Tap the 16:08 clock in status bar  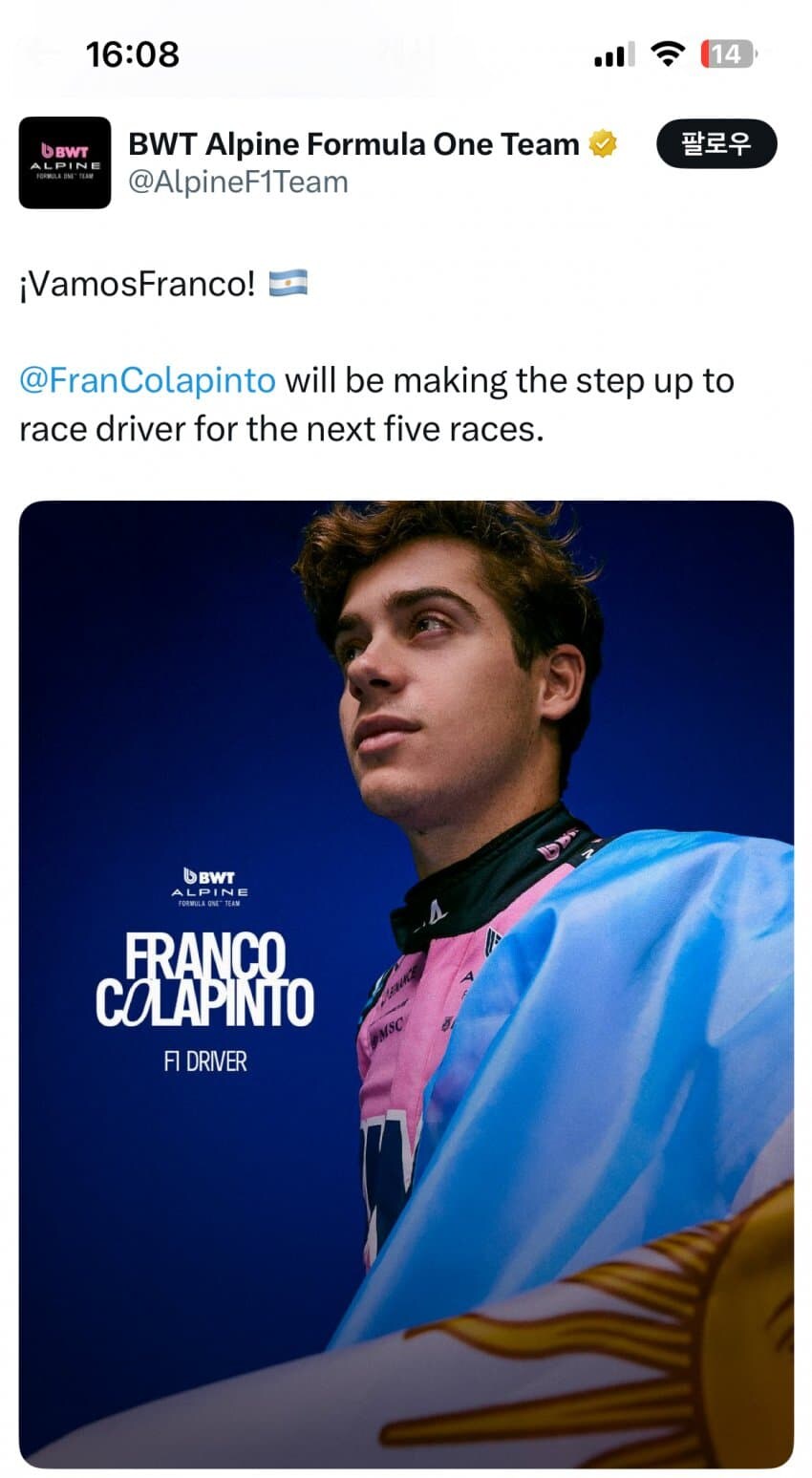pos(133,54)
